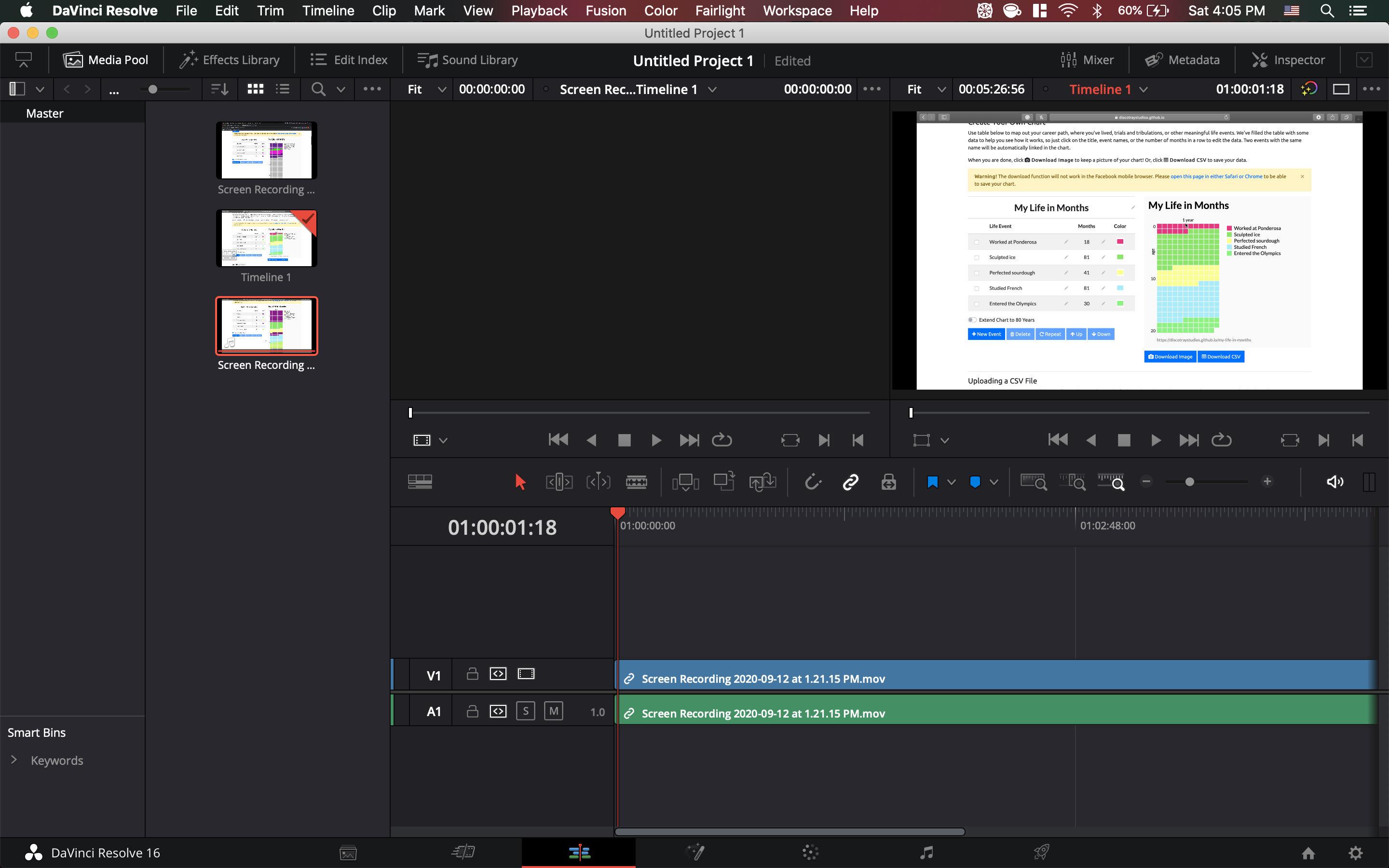Switch to the Fairlight page
The height and width of the screenshot is (868, 1389).
click(x=926, y=852)
